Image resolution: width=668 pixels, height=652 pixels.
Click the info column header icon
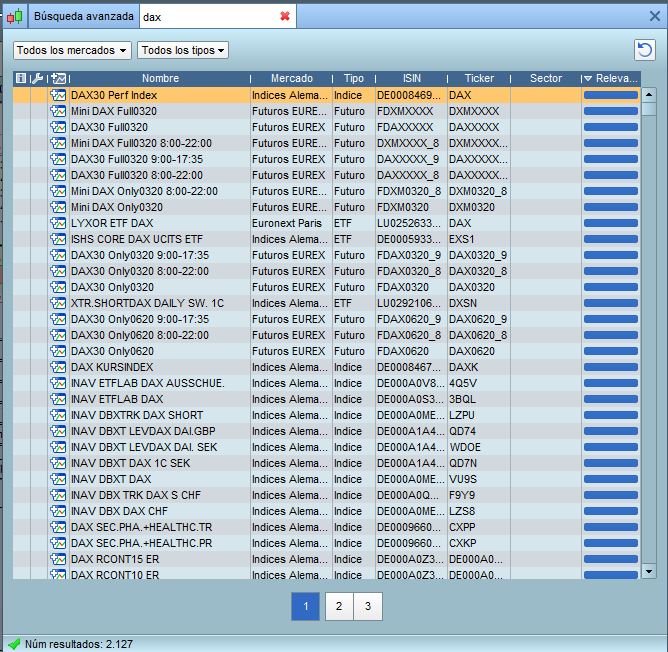pos(21,78)
